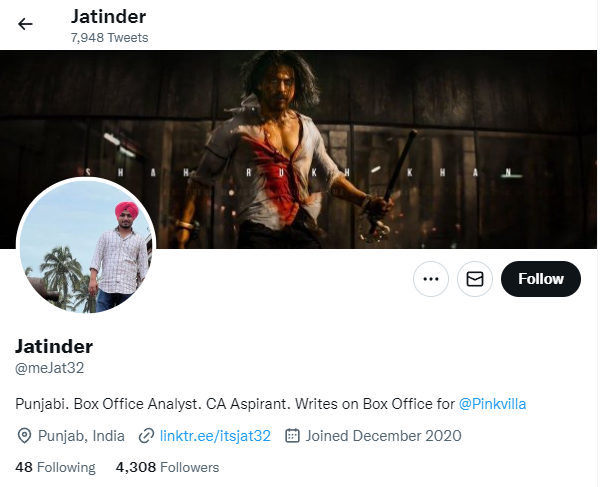601x487 pixels.
Task: Open the three-dot more options menu
Action: (431, 279)
